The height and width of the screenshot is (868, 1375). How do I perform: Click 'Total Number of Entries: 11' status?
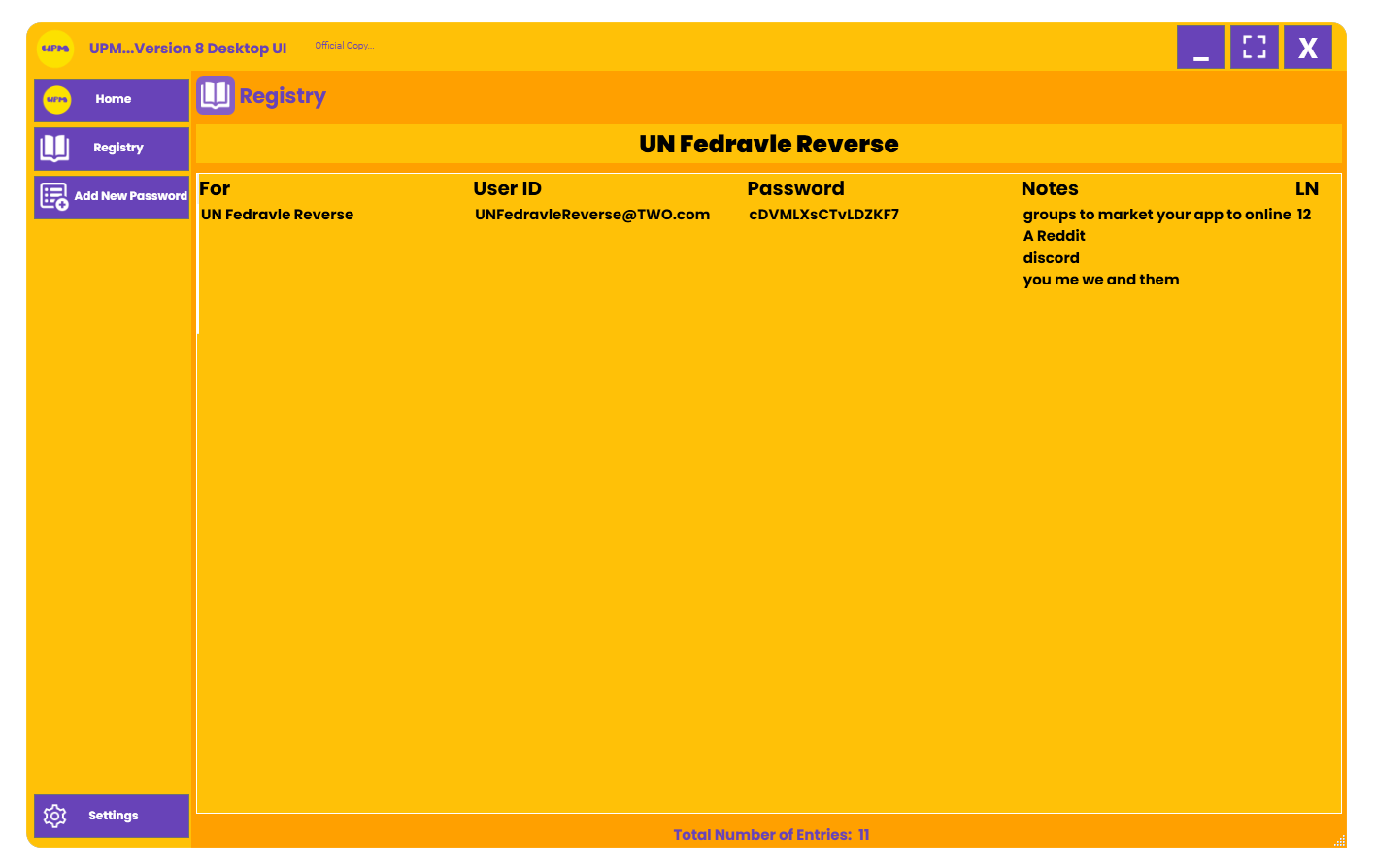pos(771,835)
